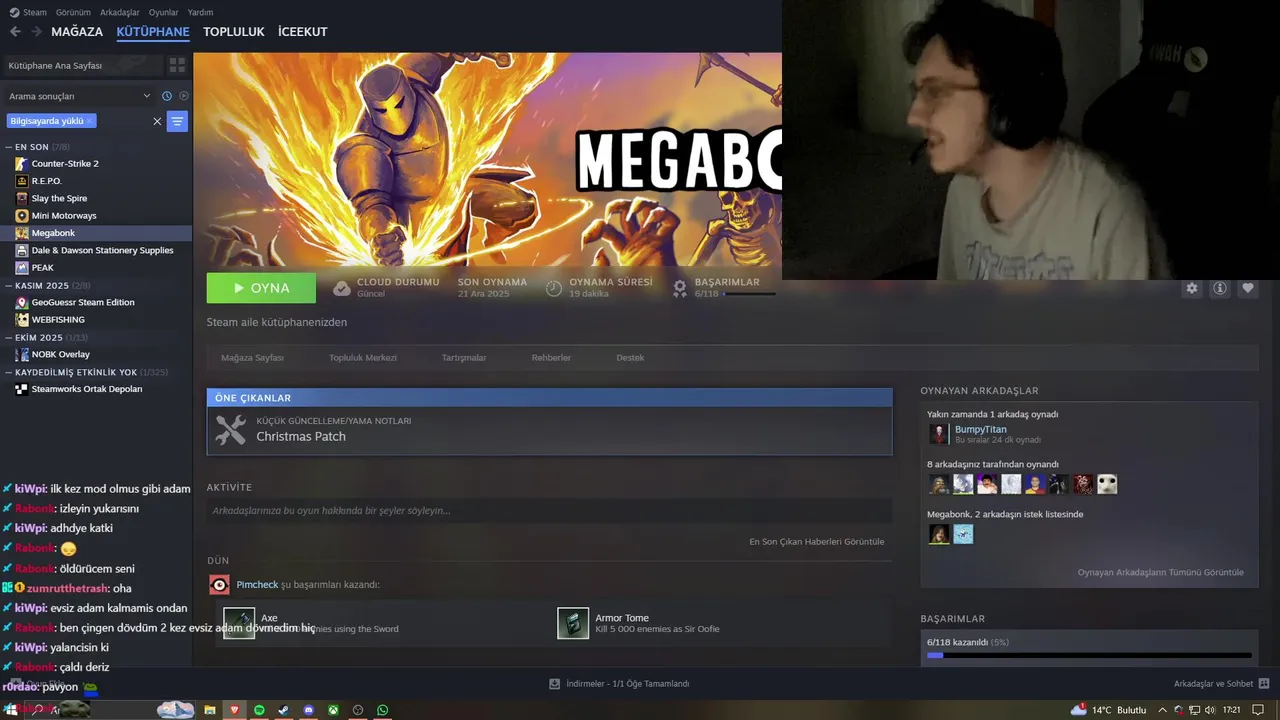This screenshot has height=720, width=1280.
Task: Open the Tartışmalar link
Action: pyautogui.click(x=464, y=358)
